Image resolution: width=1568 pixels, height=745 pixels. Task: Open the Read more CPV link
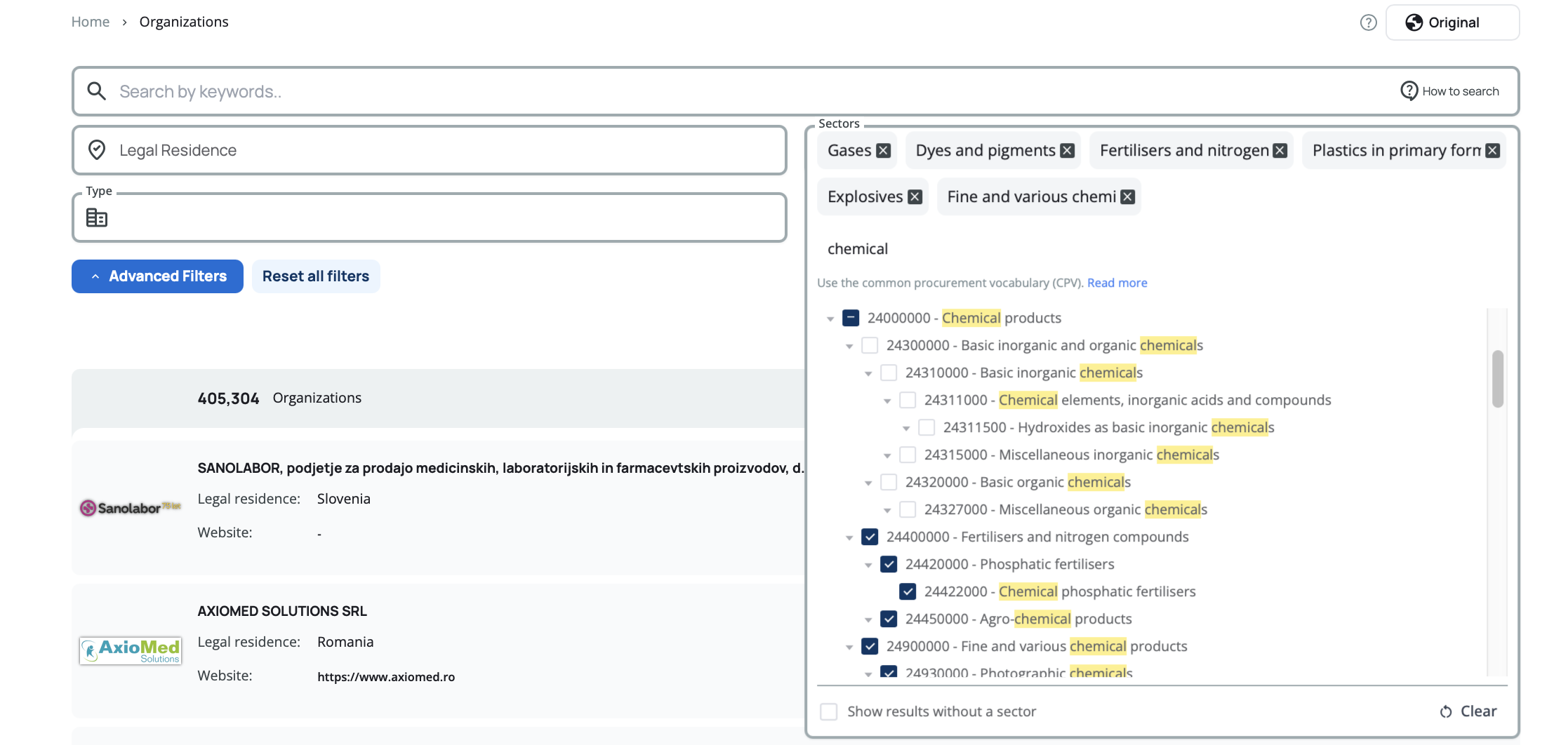(1117, 283)
